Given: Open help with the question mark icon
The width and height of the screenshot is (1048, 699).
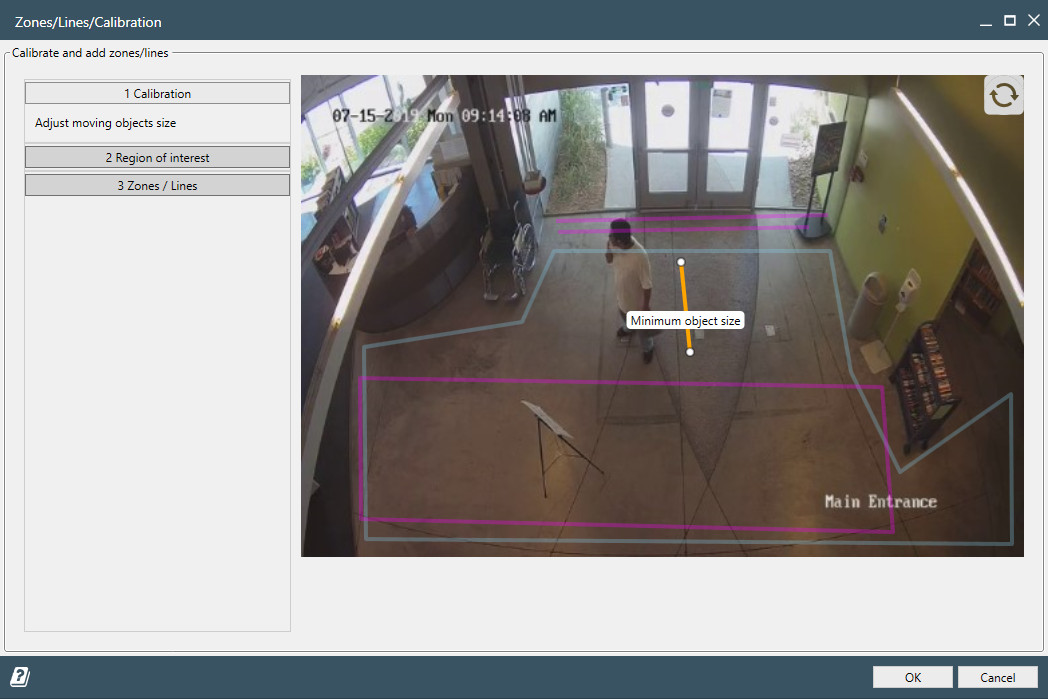Looking at the screenshot, I should pos(20,677).
